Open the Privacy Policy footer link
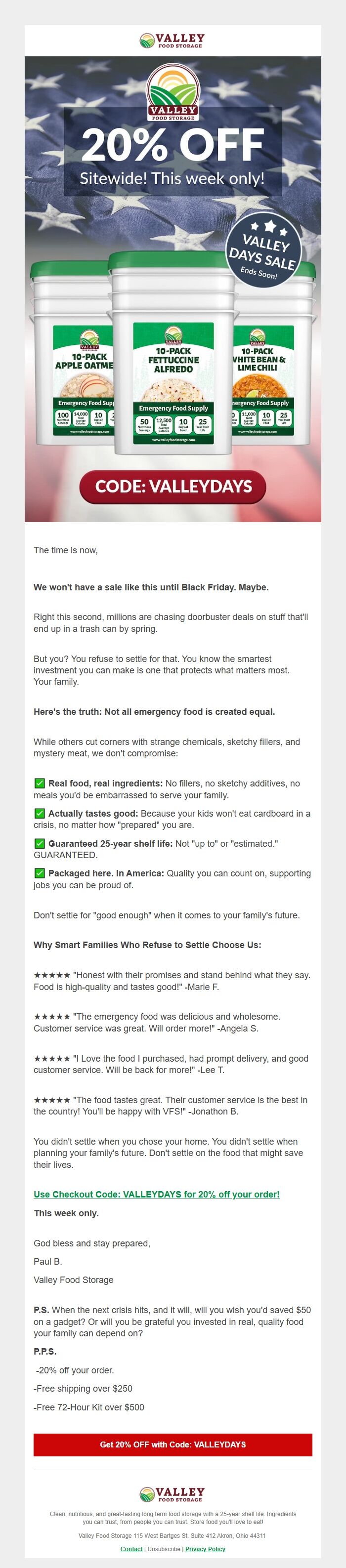 tap(205, 1549)
